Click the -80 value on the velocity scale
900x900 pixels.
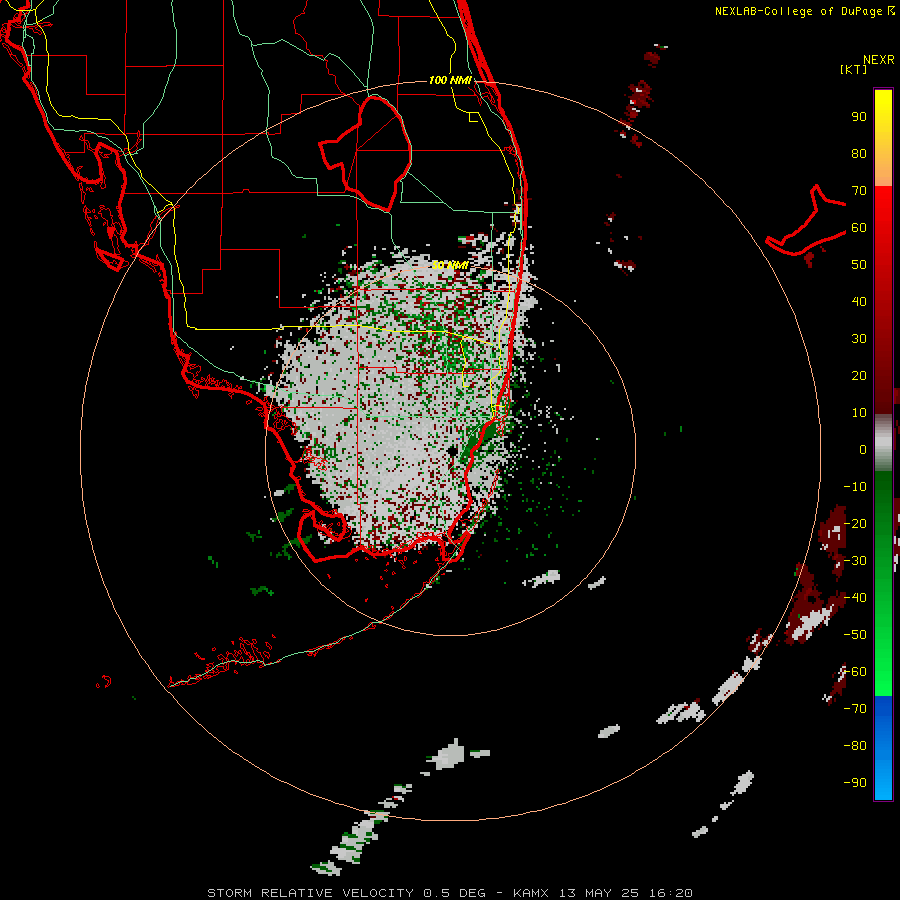[855, 746]
